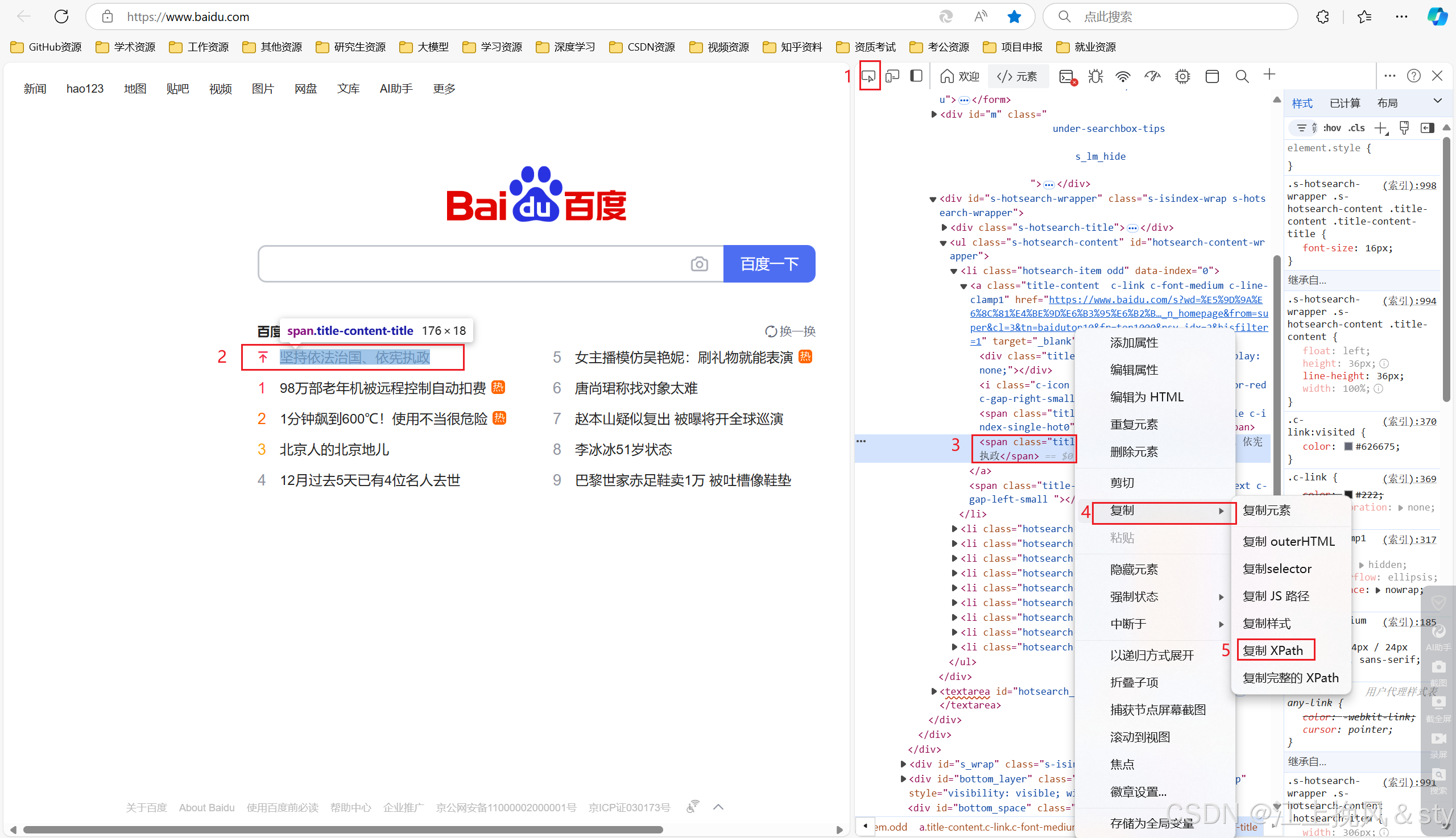Open the Copilot icon in browser toolbar
The width and height of the screenshot is (1456, 838).
1438,16
